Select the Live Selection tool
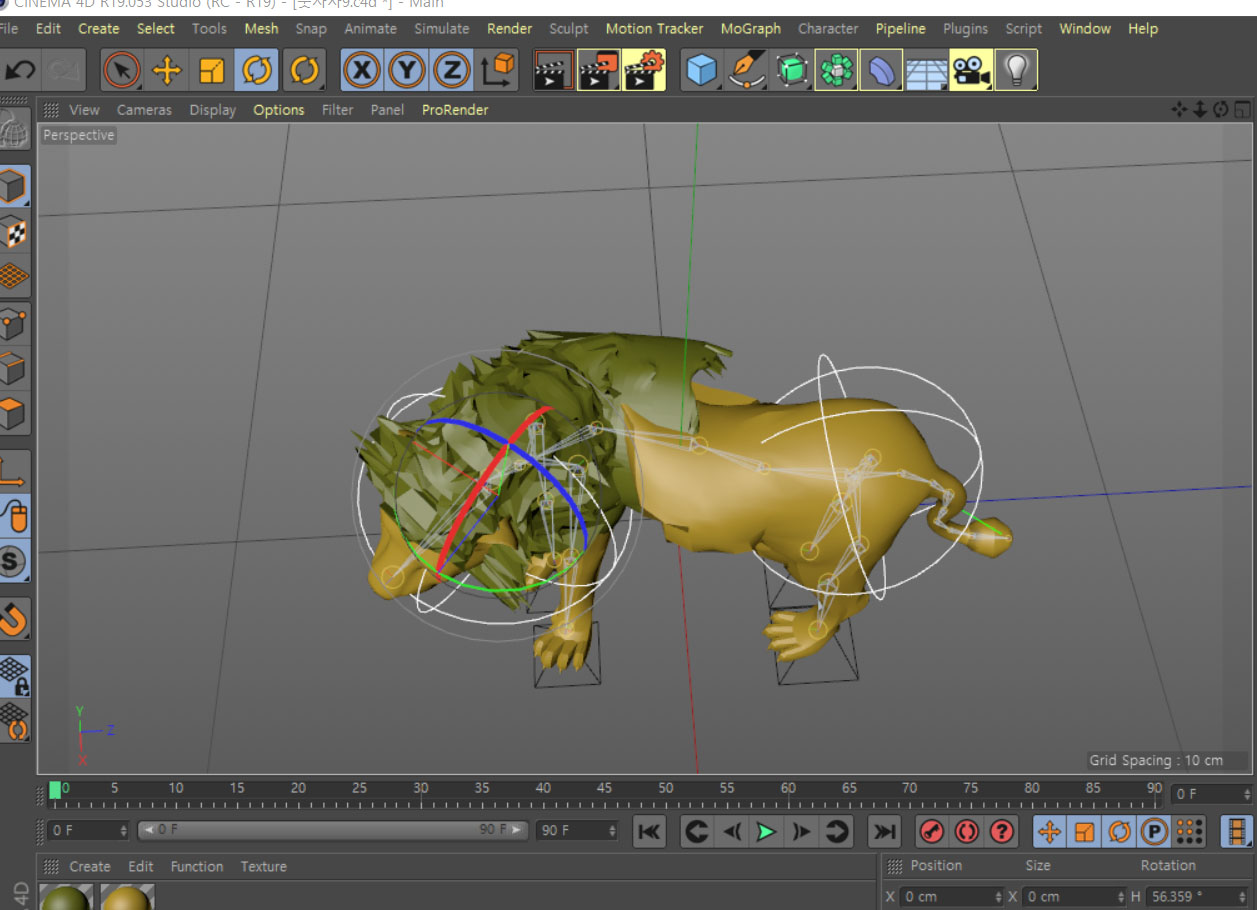This screenshot has width=1257, height=910. click(x=122, y=70)
